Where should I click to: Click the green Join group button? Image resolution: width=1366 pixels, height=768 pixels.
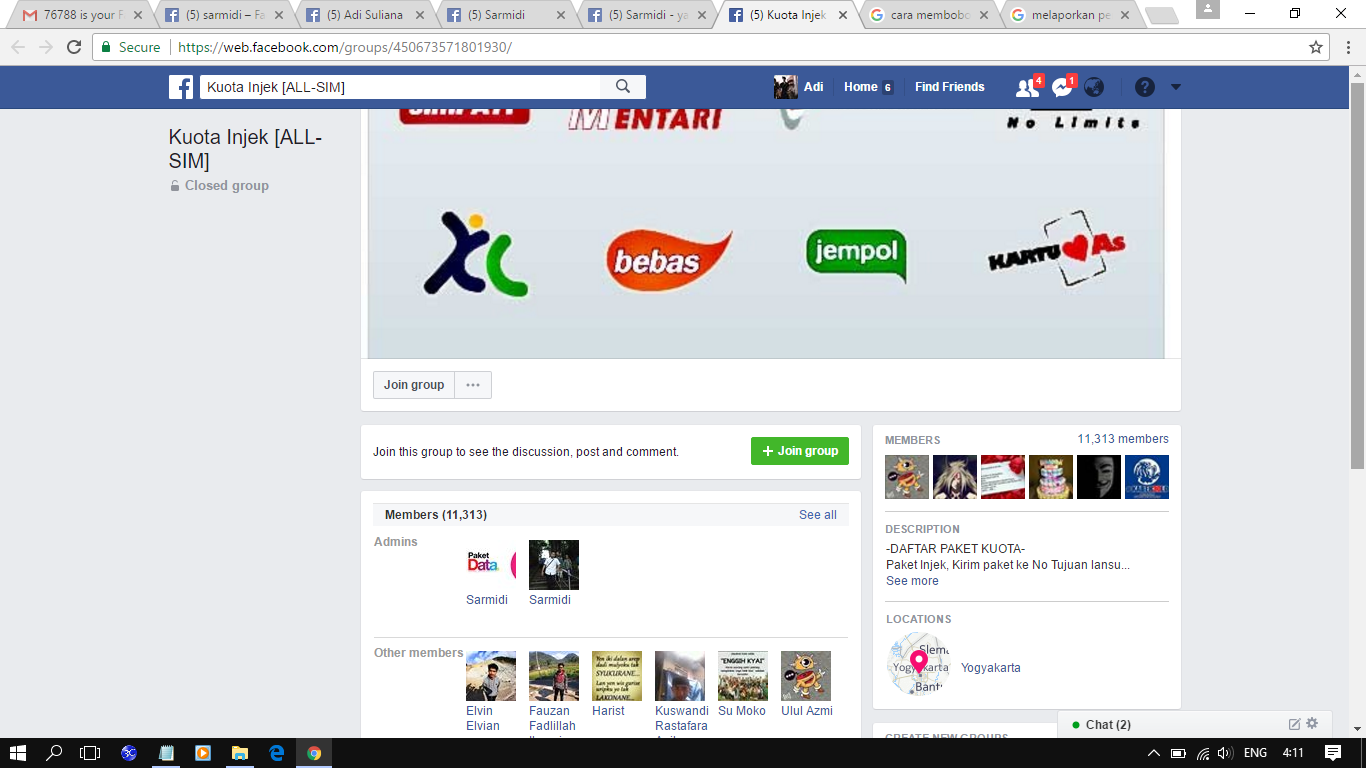coord(800,451)
